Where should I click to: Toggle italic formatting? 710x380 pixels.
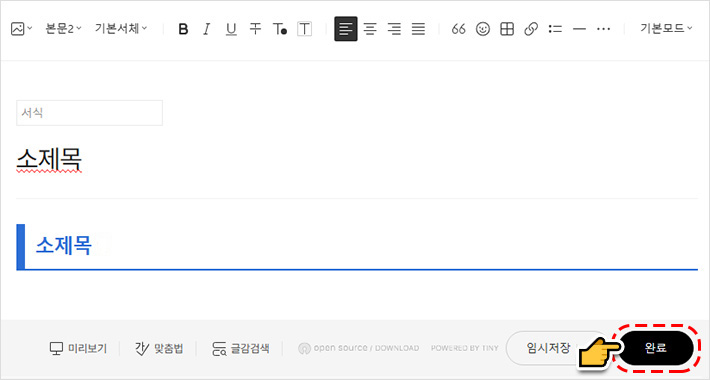tap(206, 29)
